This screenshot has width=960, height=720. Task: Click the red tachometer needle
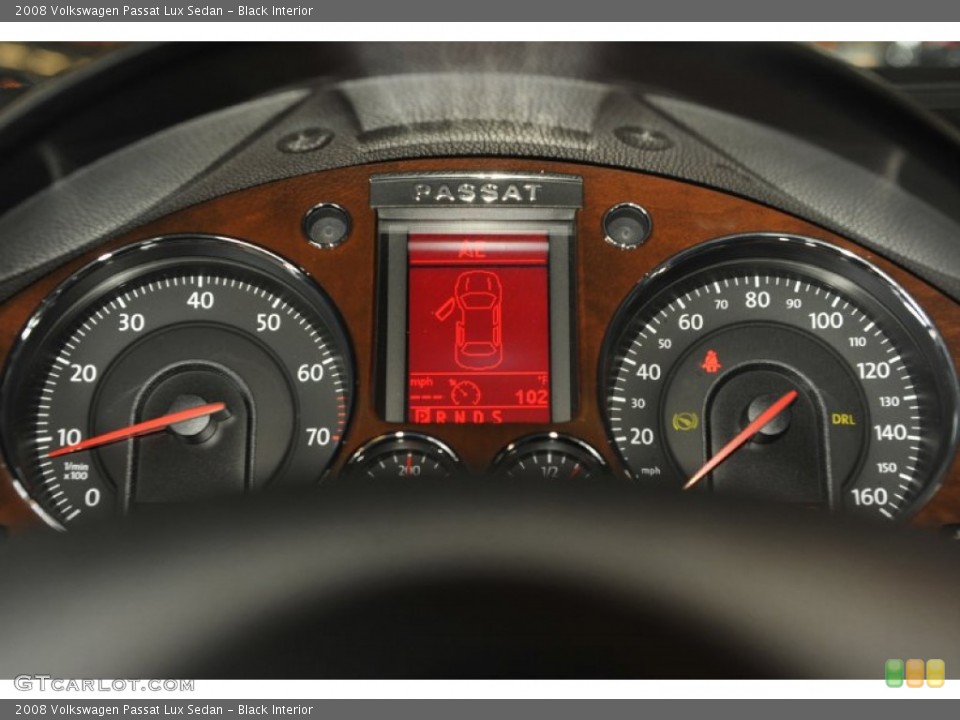tap(137, 430)
